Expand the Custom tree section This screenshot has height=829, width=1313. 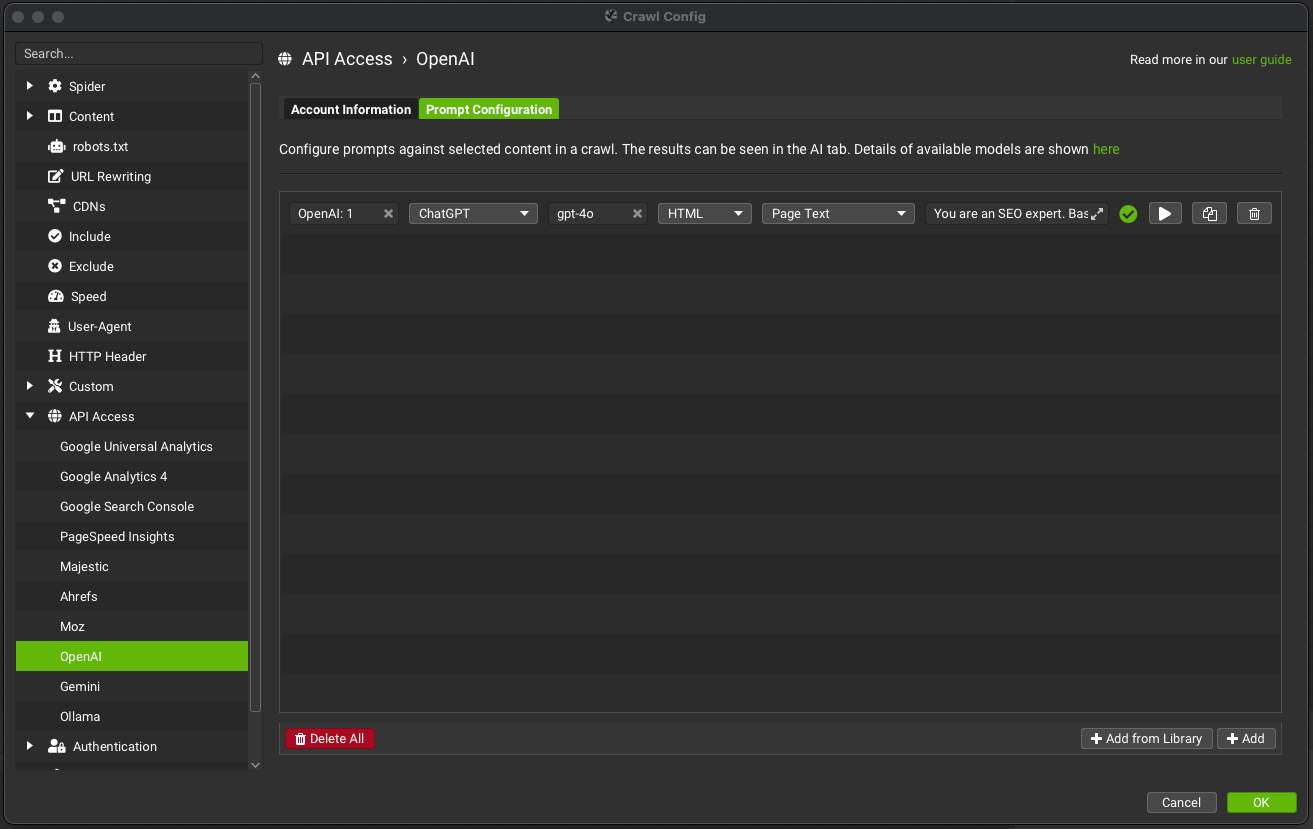click(x=30, y=386)
